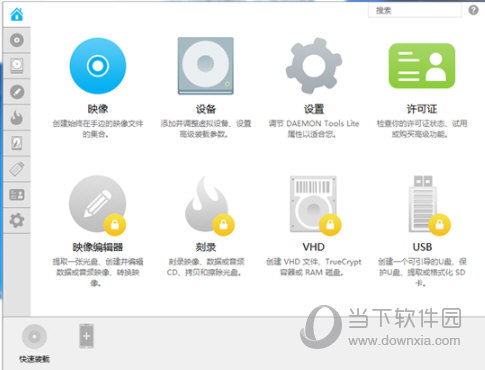Open the sidebar VHD hard disk icon
The image size is (485, 370).
click(17, 143)
